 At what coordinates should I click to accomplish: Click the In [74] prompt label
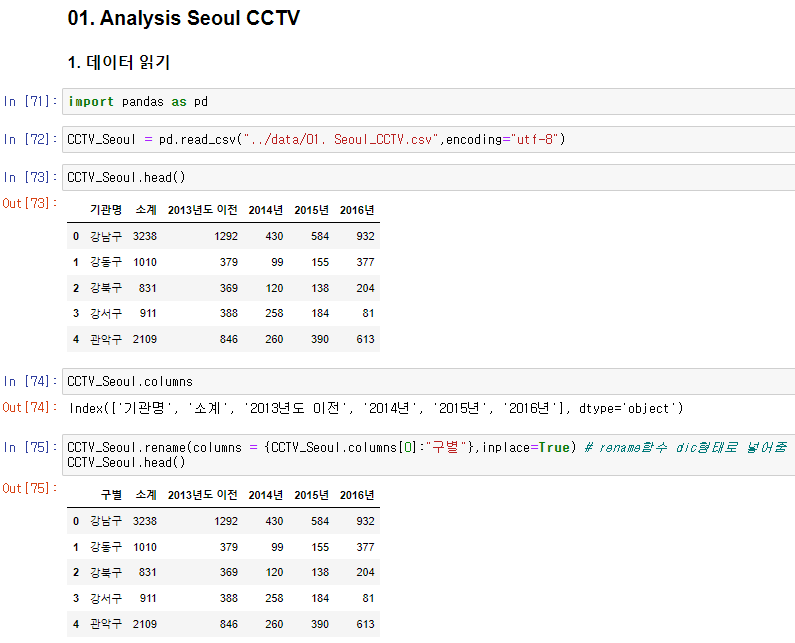pos(30,381)
